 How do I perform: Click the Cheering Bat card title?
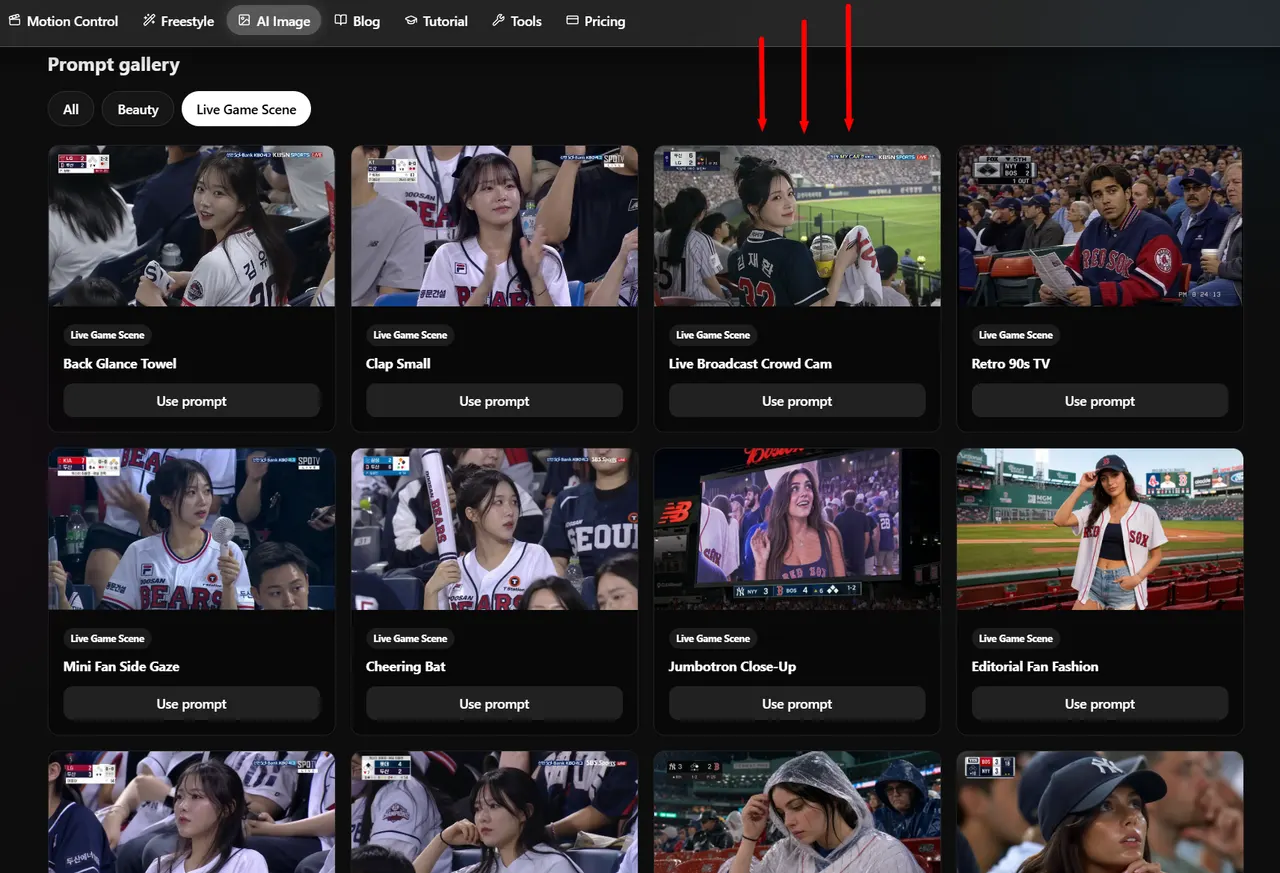click(x=406, y=667)
